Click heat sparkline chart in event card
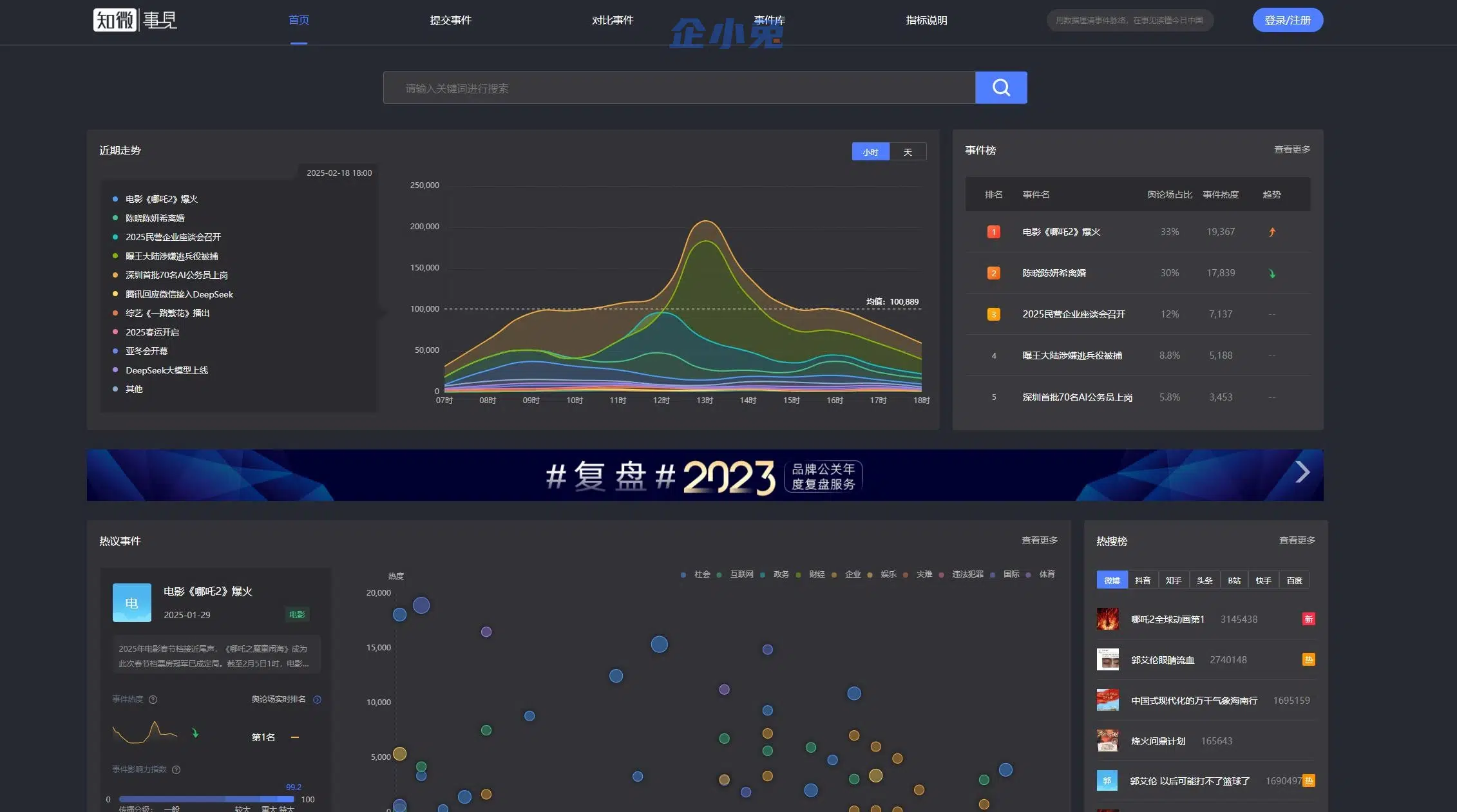Screen dimensions: 1457x812 [145, 733]
